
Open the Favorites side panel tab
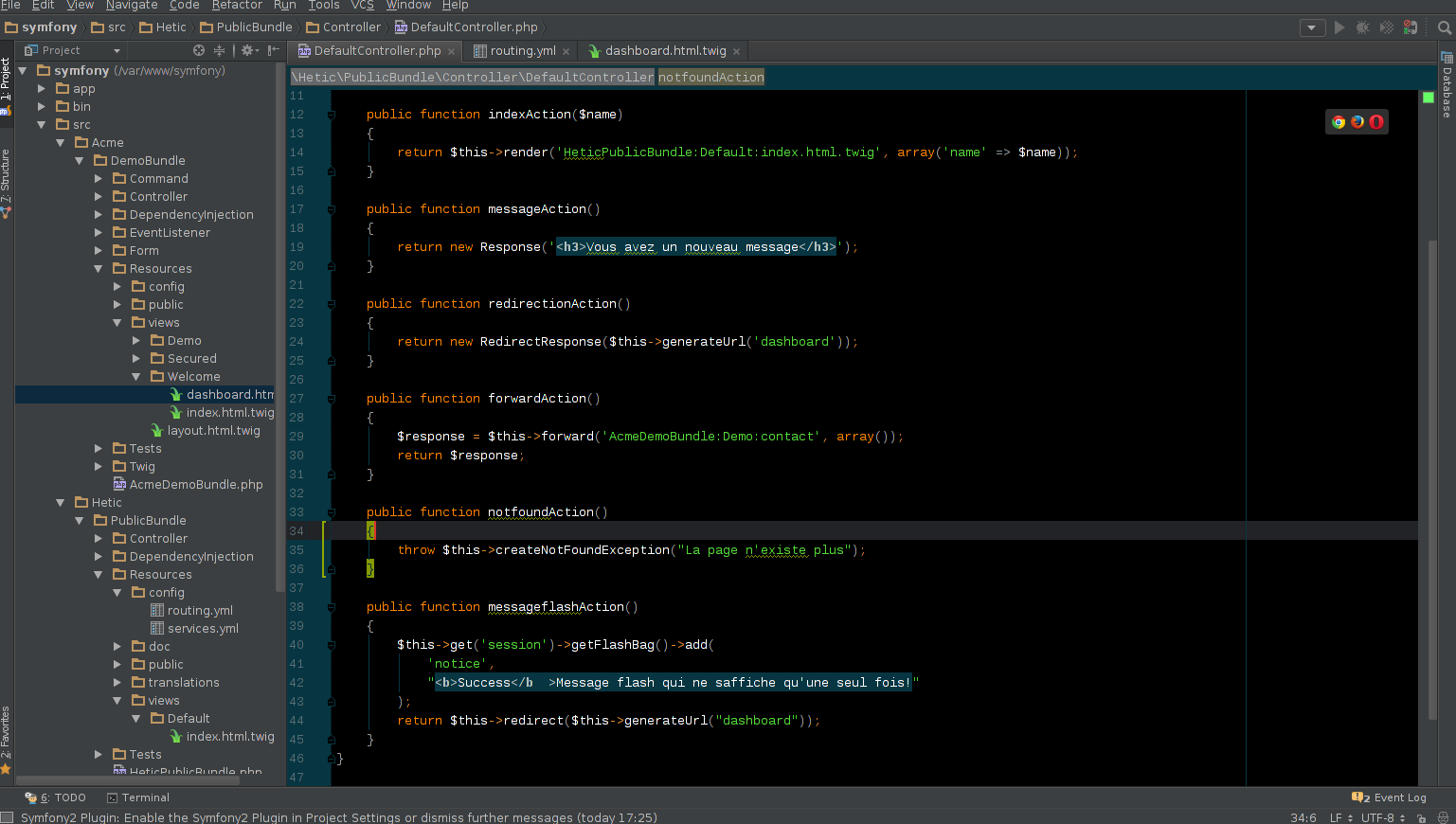[6, 741]
